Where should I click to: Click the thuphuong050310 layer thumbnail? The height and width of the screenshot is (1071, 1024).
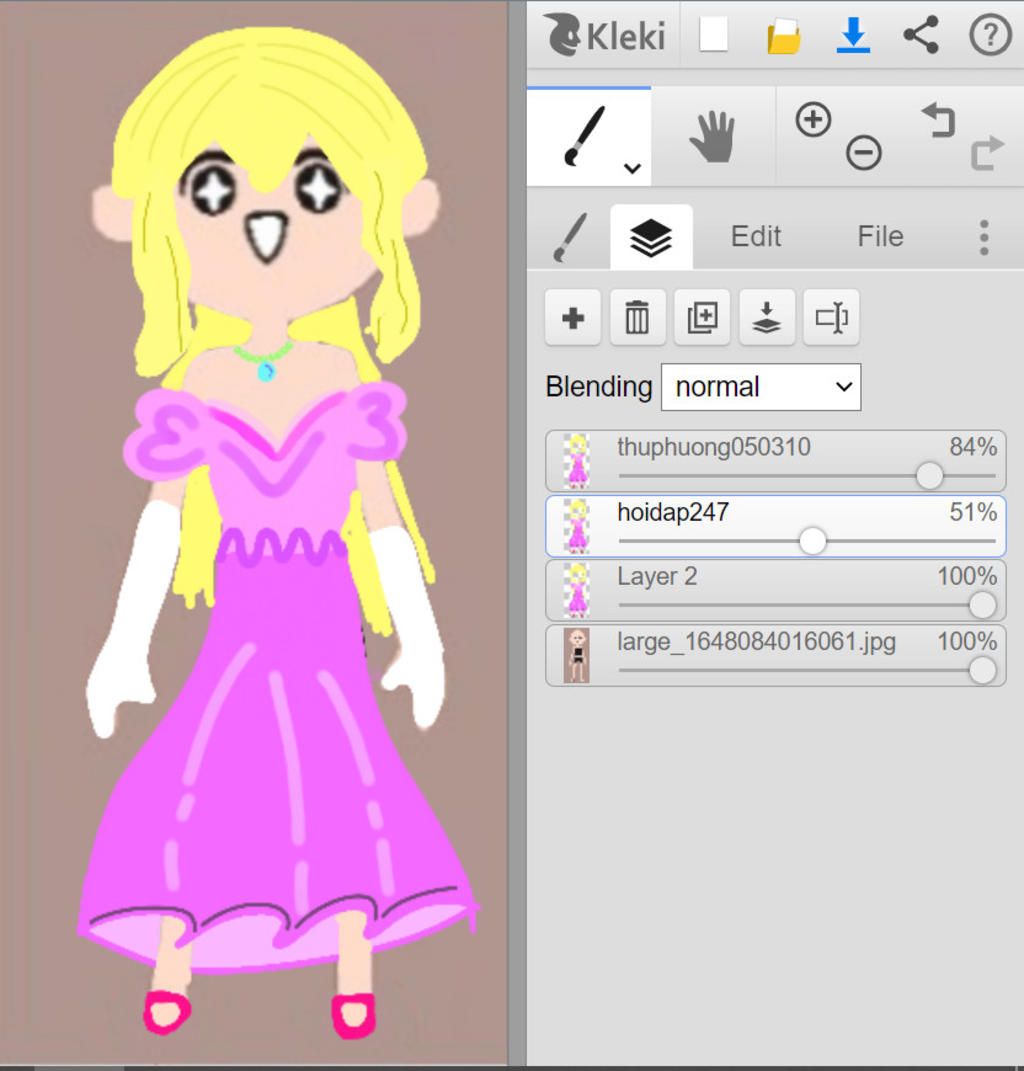point(577,461)
